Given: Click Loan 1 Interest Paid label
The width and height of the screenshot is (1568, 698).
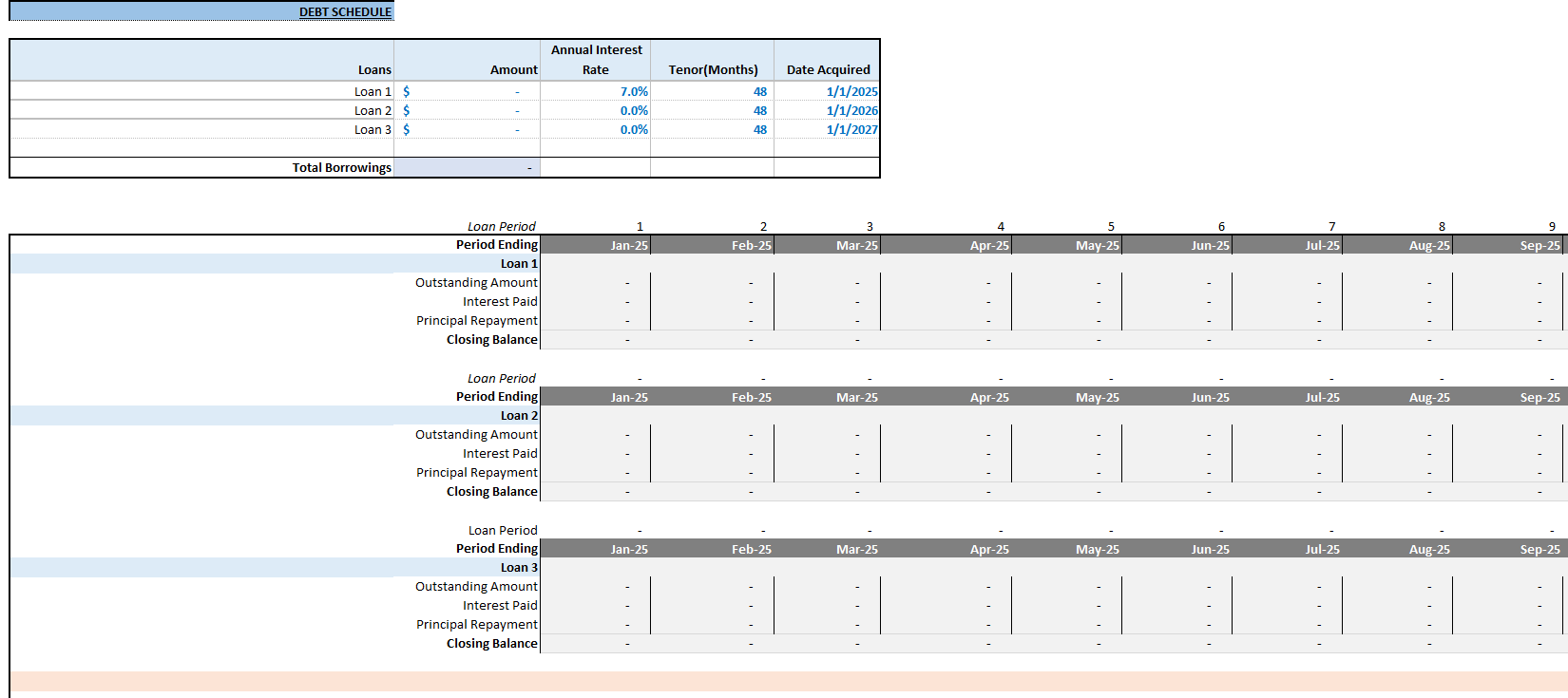Looking at the screenshot, I should [x=500, y=301].
